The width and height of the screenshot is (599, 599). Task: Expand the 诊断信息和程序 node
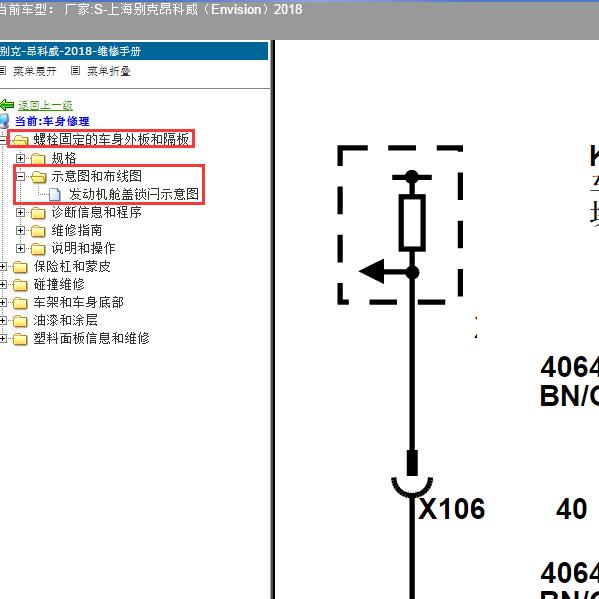[x=21, y=212]
